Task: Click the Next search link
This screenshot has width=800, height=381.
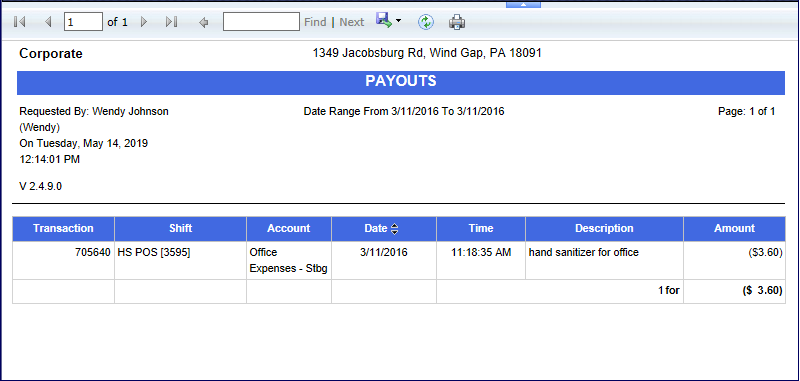Action: (x=352, y=22)
